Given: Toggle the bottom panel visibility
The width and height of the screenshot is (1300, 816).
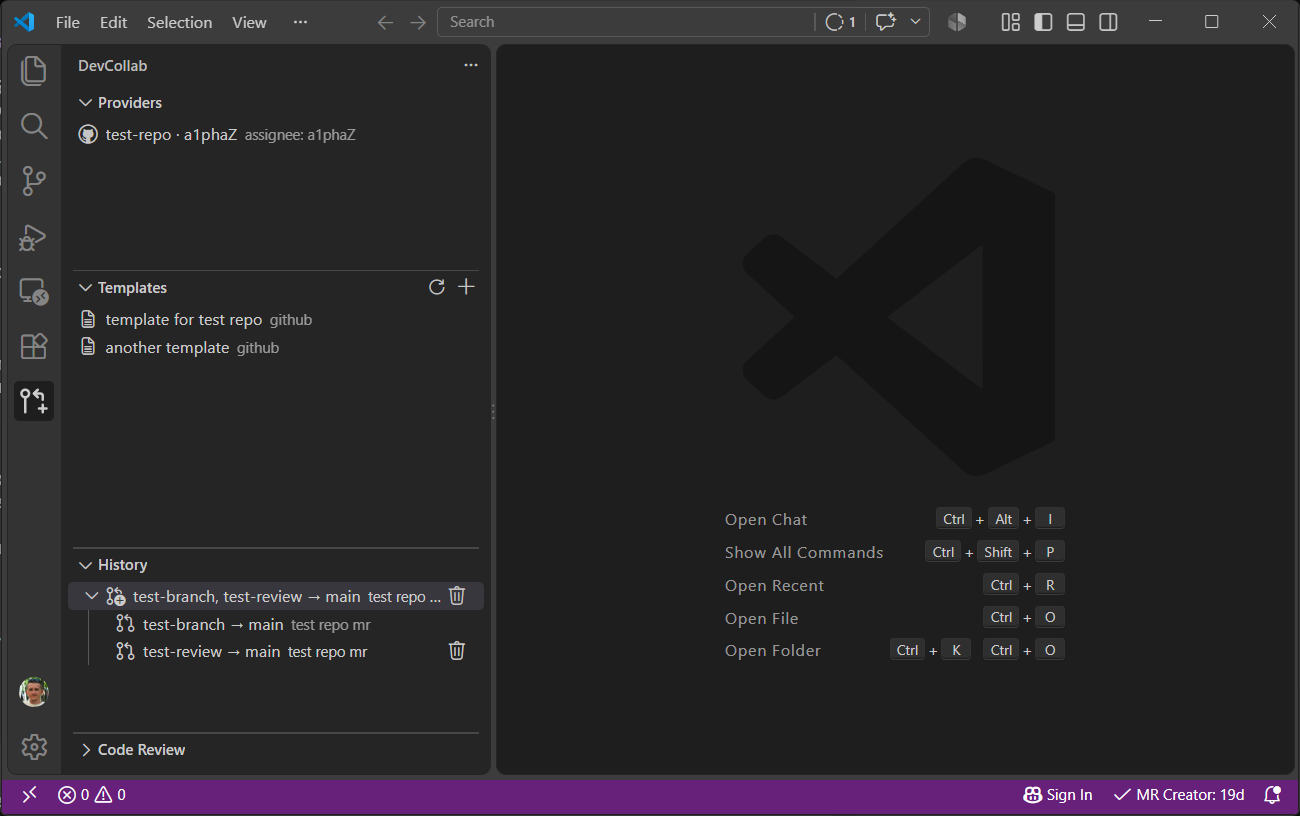Looking at the screenshot, I should (x=1076, y=22).
